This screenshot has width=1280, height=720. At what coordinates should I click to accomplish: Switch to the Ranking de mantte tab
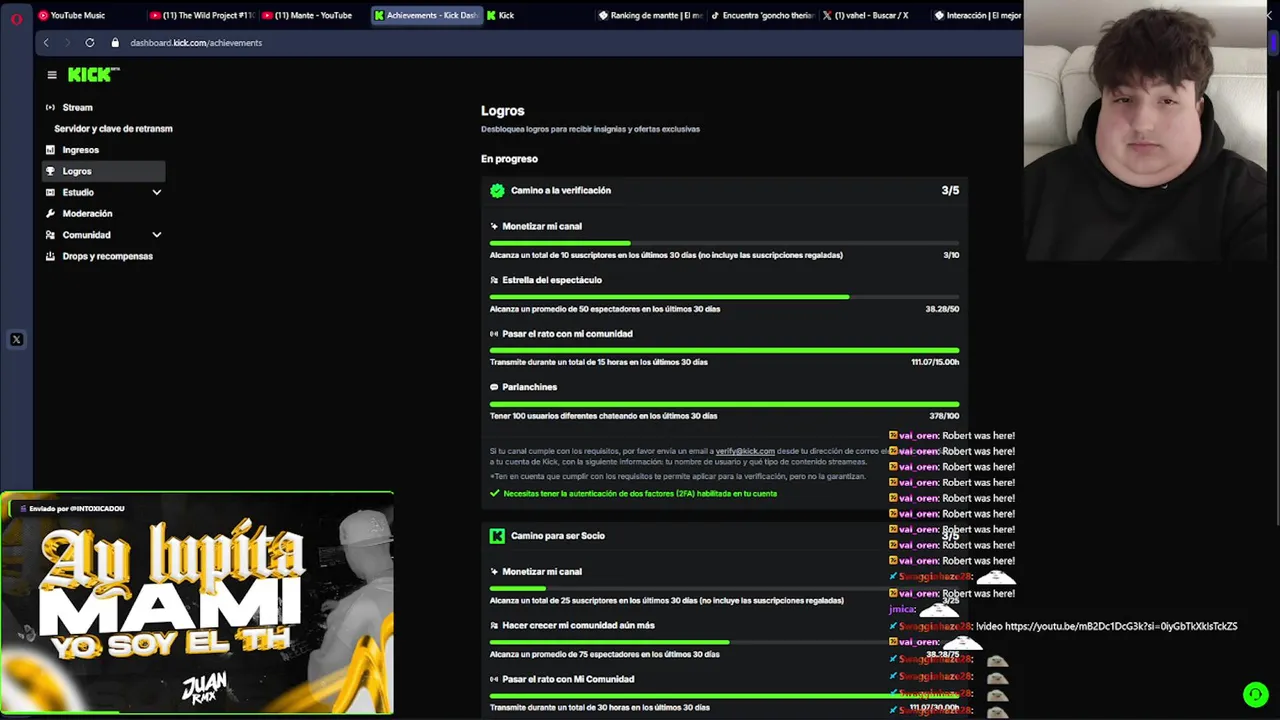tap(650, 16)
